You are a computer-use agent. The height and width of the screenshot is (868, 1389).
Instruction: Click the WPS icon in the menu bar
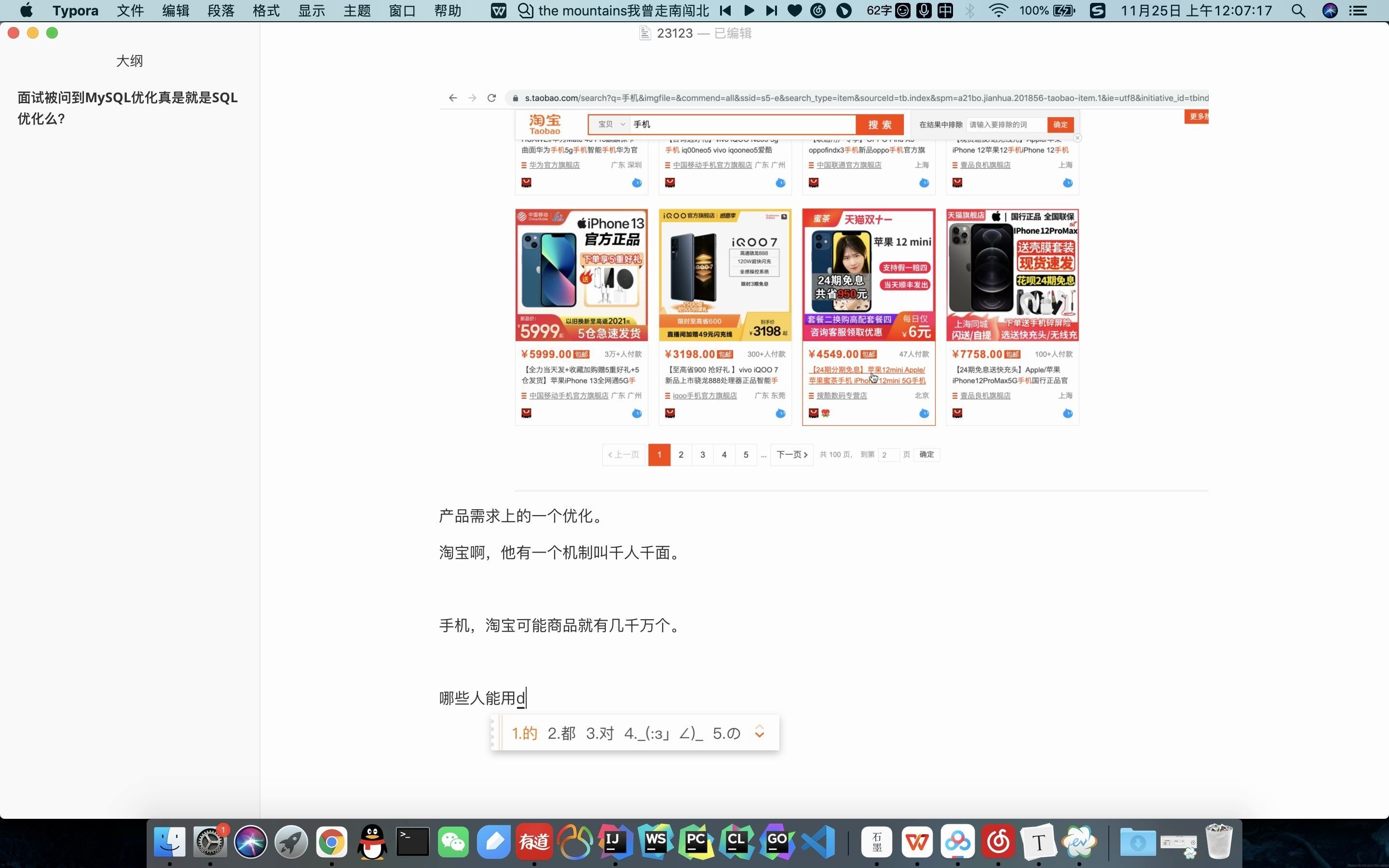tap(499, 10)
